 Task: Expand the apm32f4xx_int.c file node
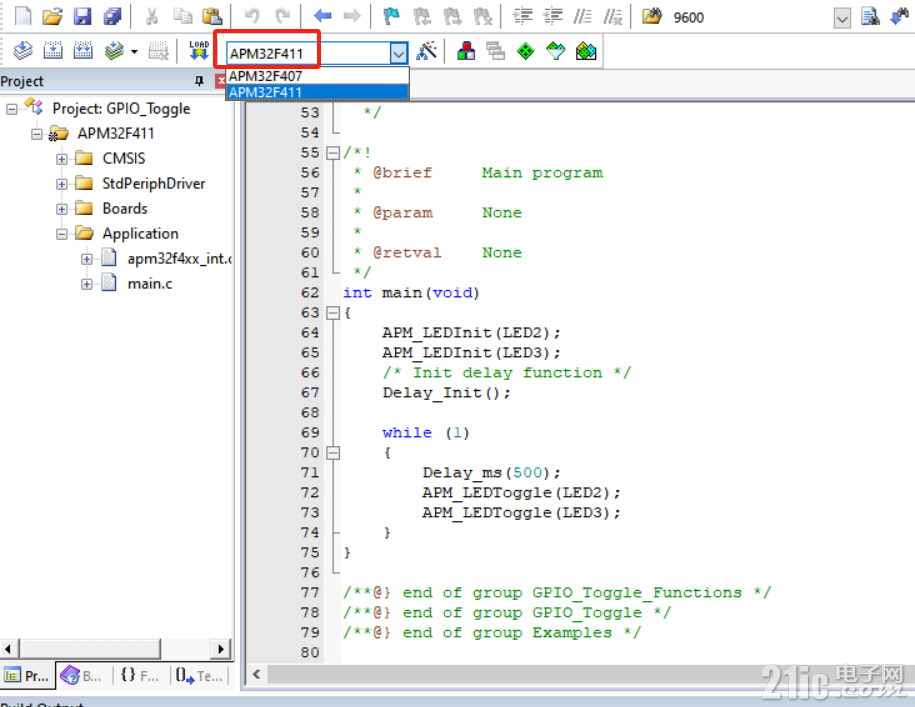coord(87,259)
